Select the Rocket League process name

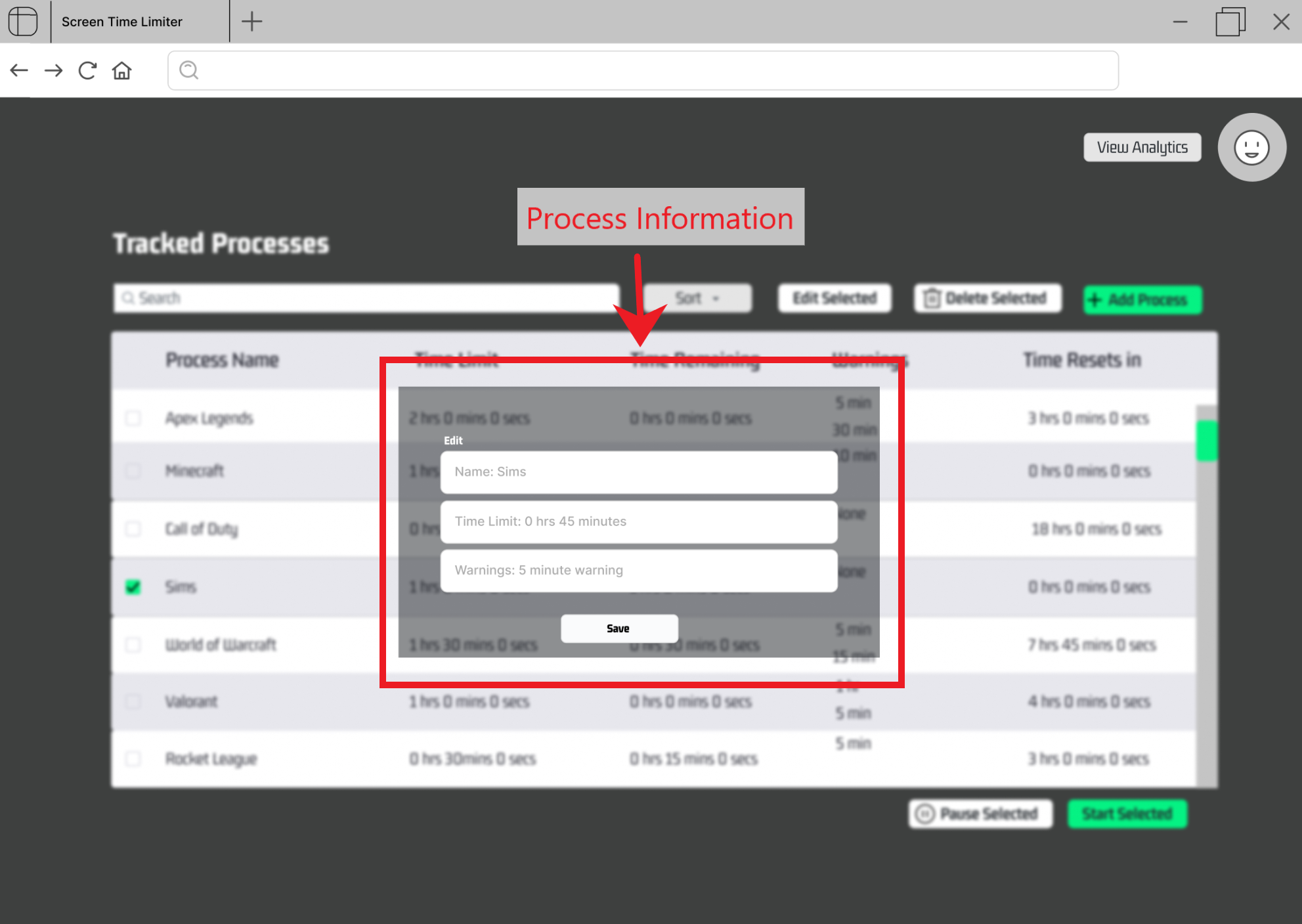(211, 759)
